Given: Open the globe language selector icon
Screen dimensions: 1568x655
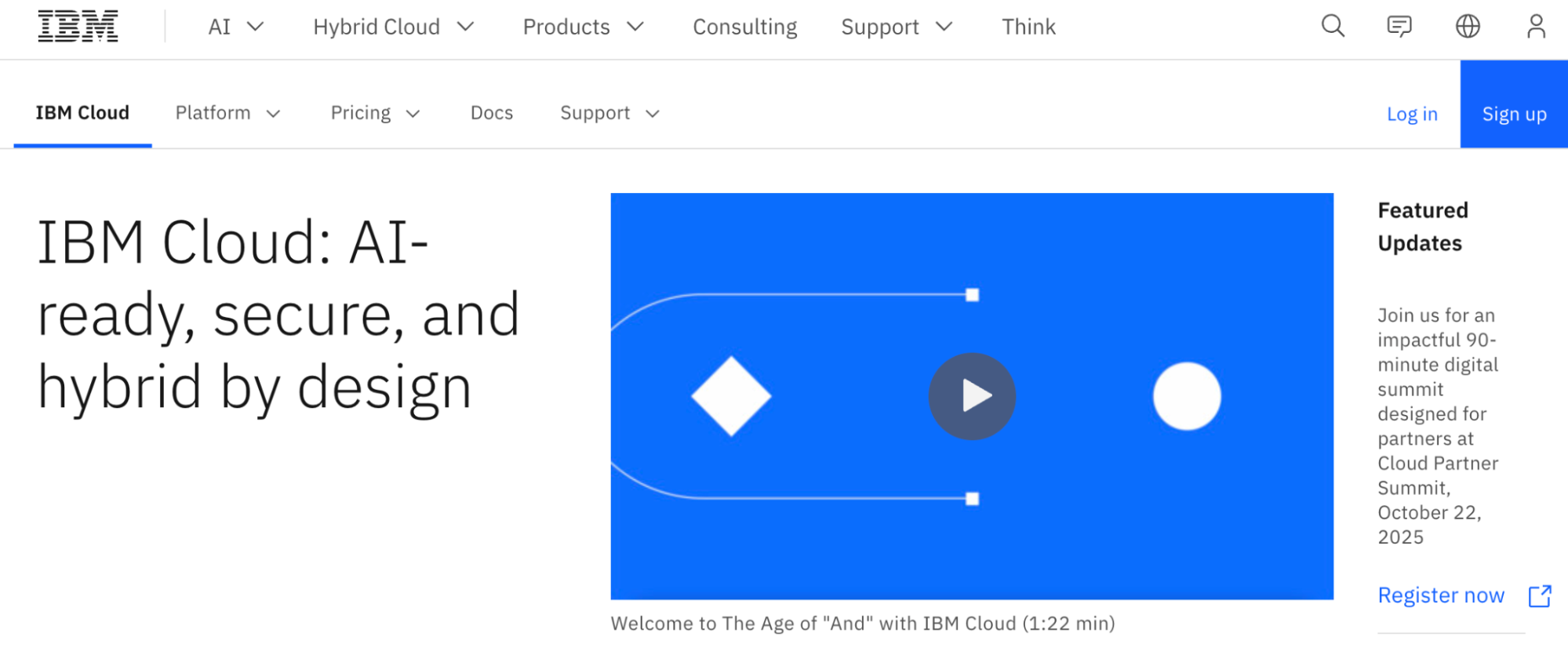Looking at the screenshot, I should pyautogui.click(x=1468, y=27).
